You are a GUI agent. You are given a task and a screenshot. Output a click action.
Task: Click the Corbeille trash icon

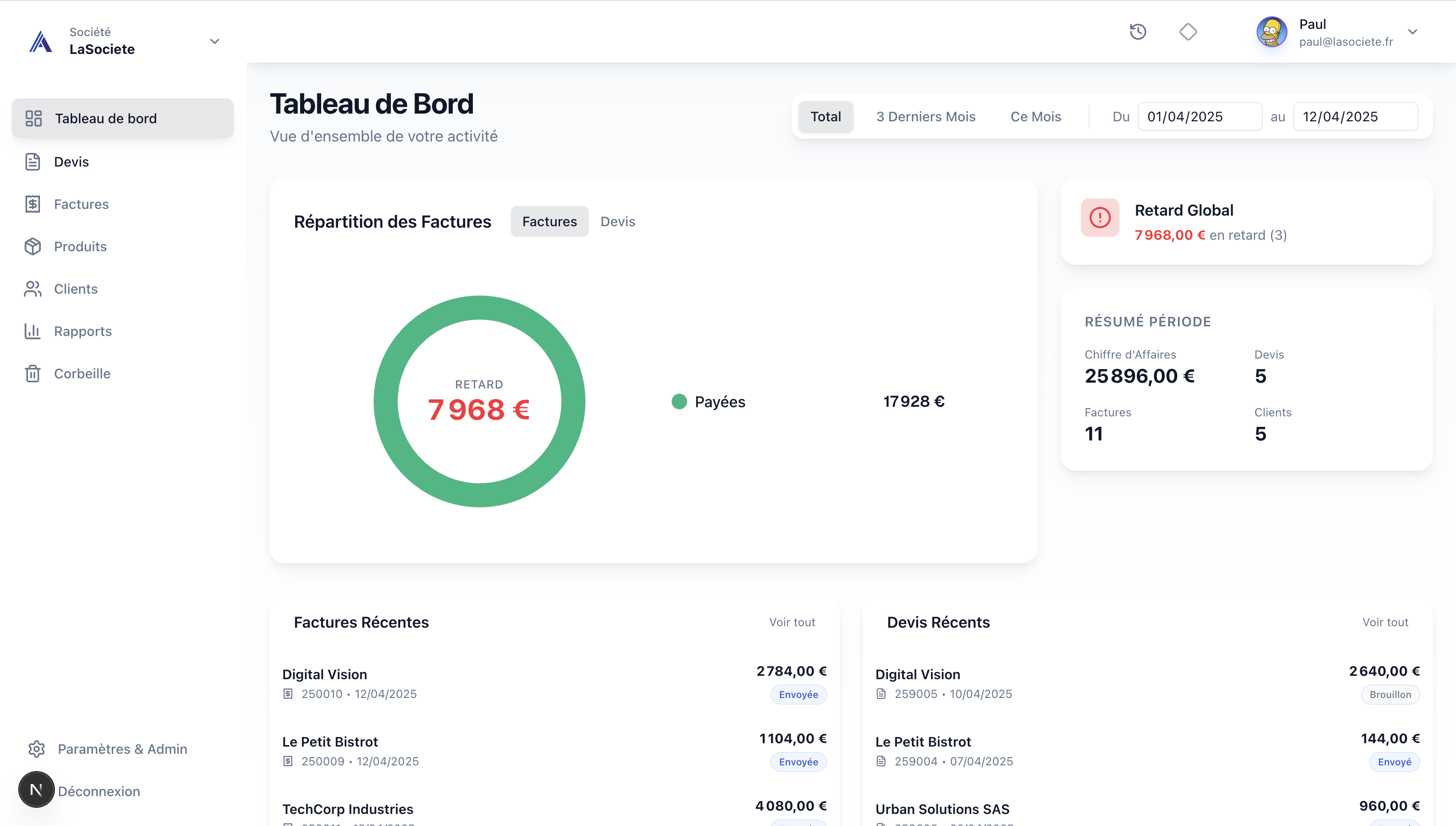pos(33,374)
